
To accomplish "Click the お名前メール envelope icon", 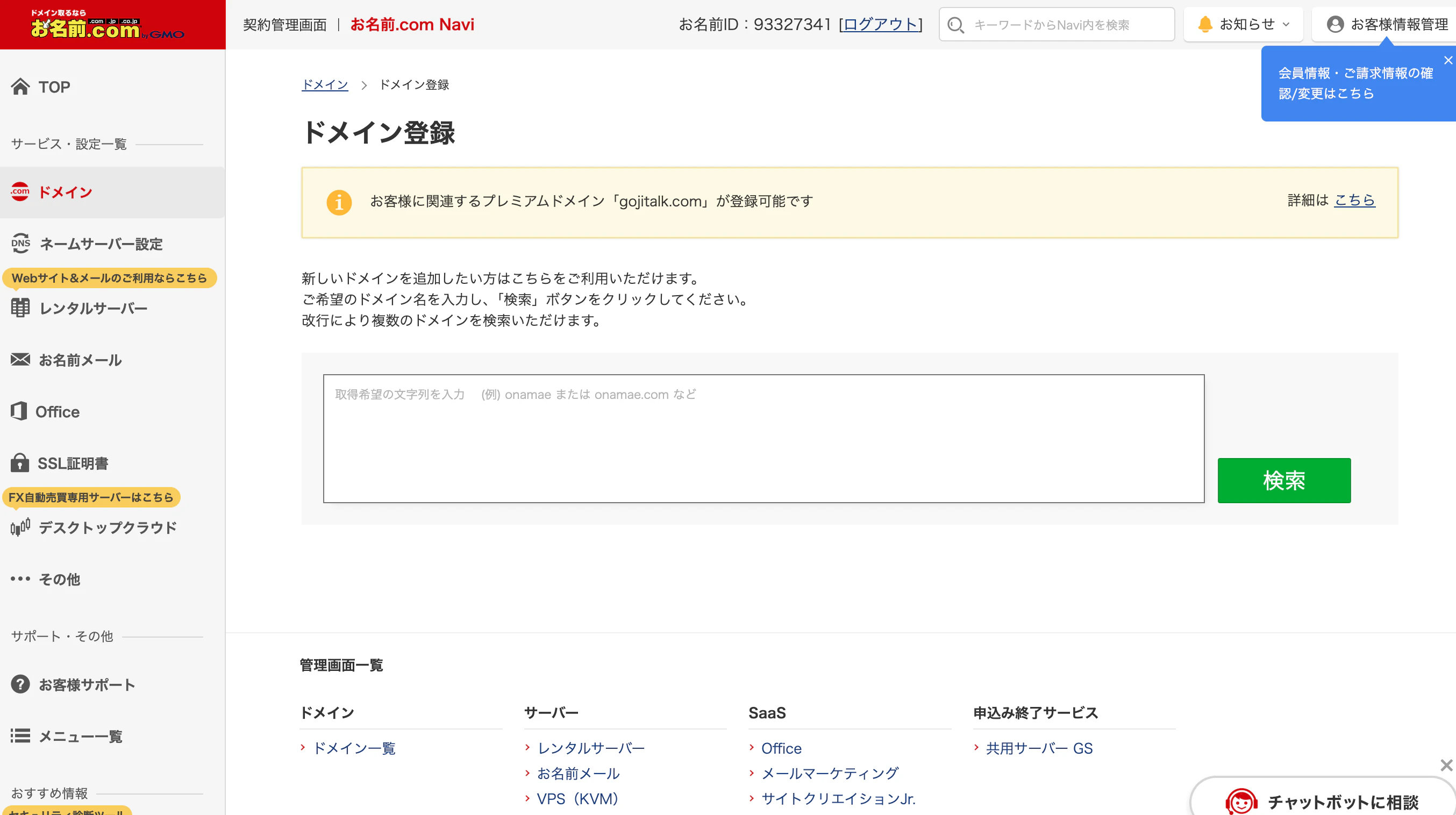I will (20, 360).
